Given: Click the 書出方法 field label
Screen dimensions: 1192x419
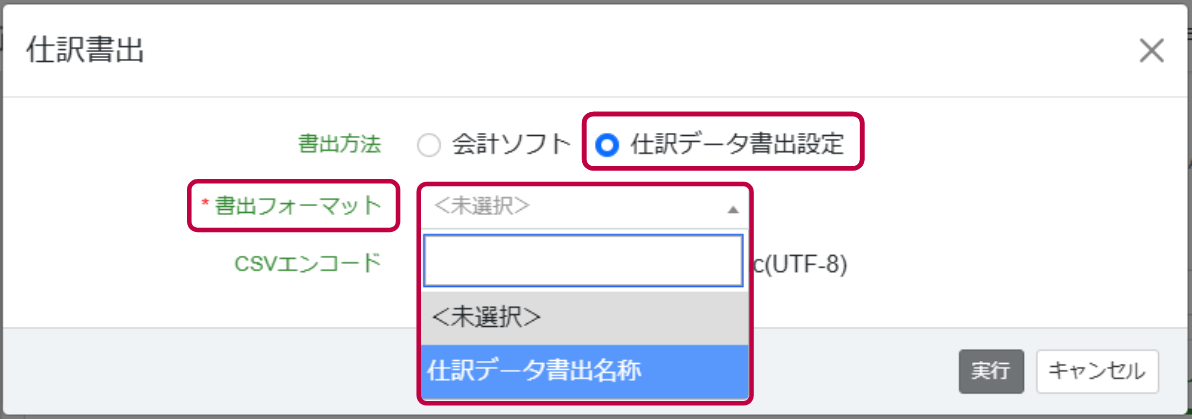Looking at the screenshot, I should coord(340,144).
